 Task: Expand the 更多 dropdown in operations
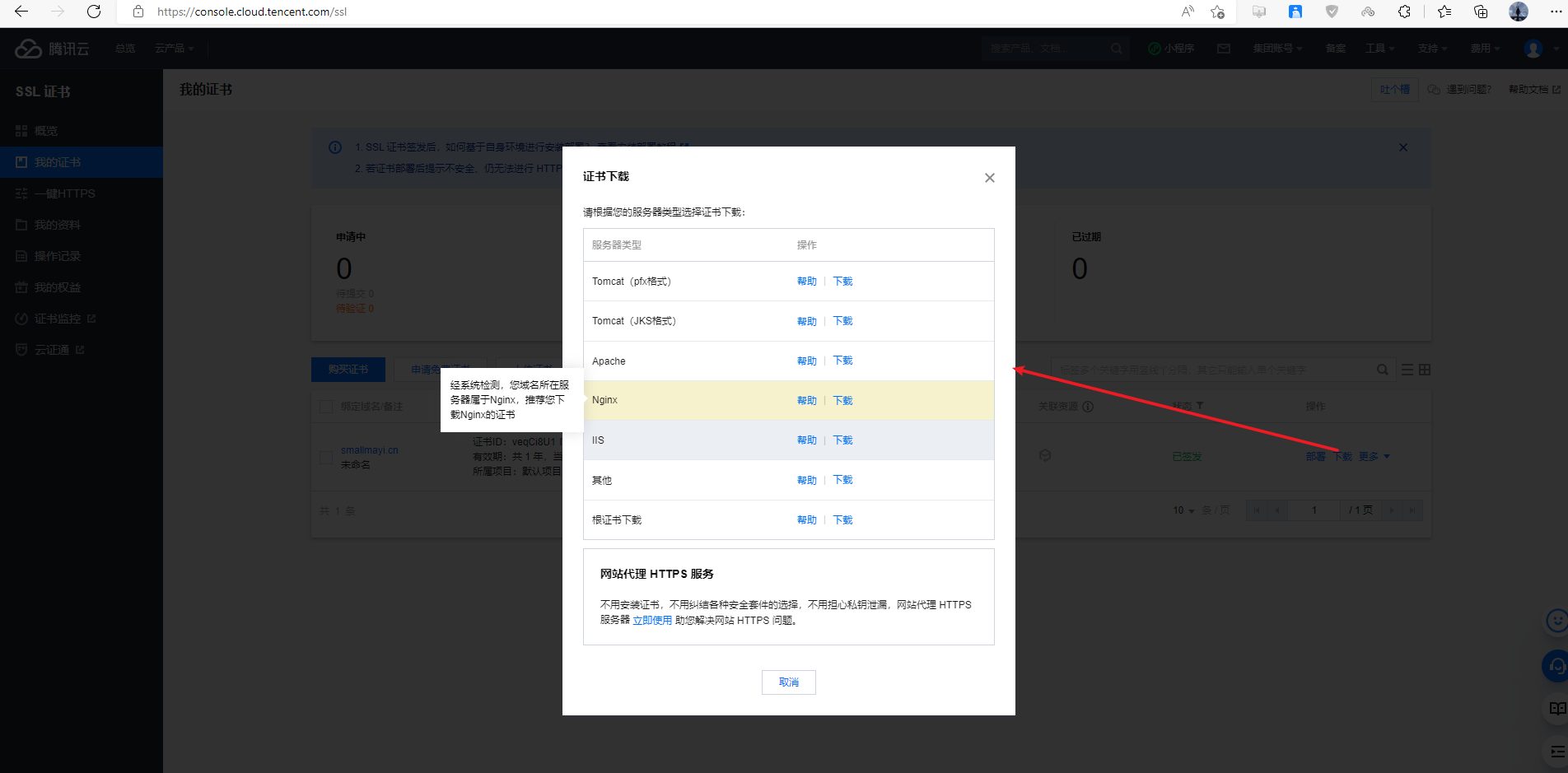click(1374, 457)
